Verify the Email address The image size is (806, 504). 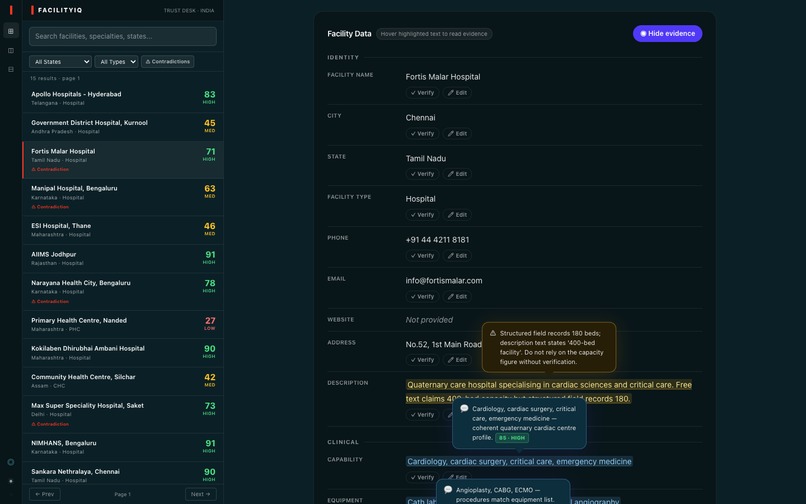pos(422,297)
